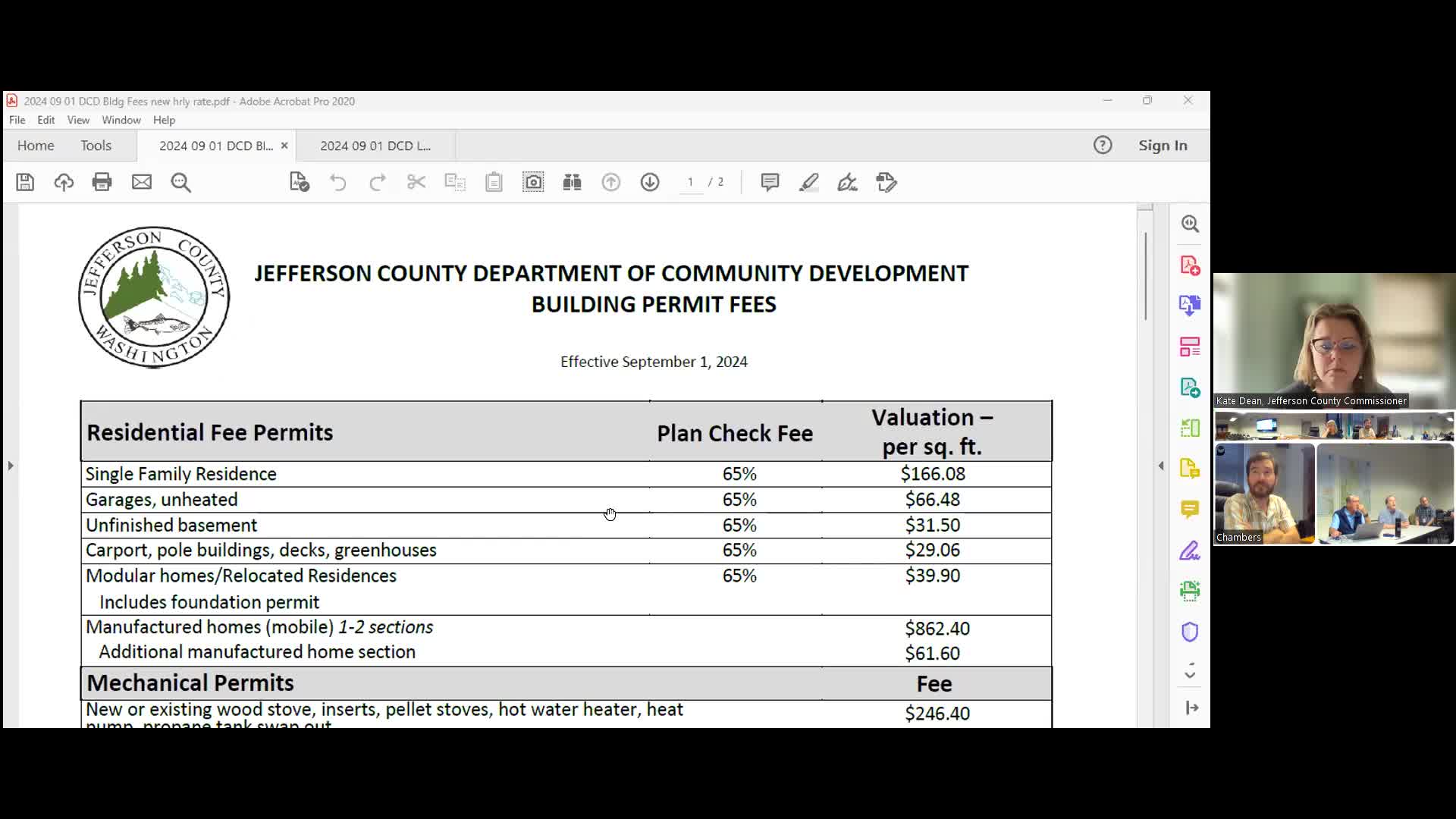Open Fill & Sign tool in right pane
Screen dimensions: 1456x819
point(1190,551)
